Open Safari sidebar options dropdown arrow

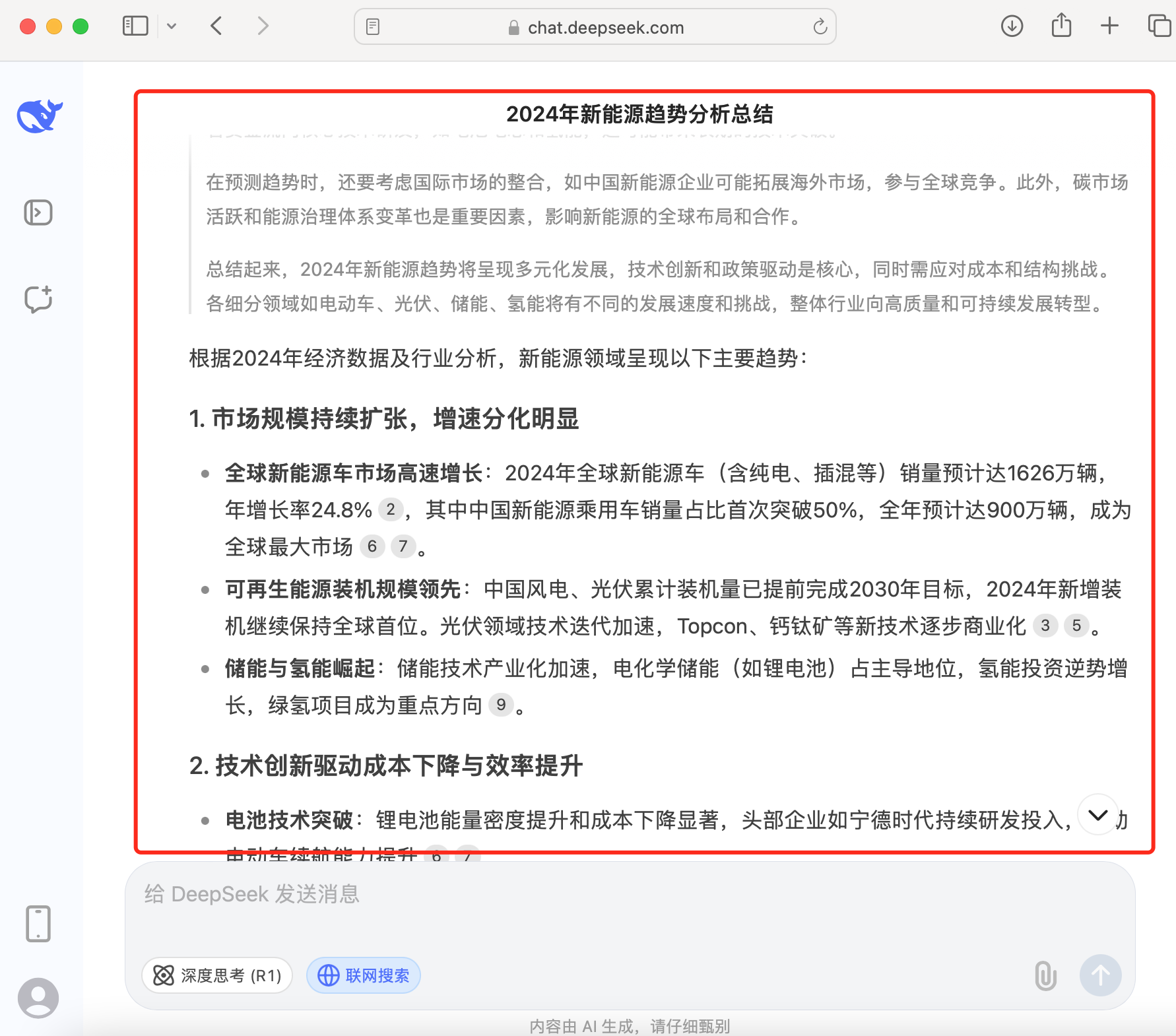pyautogui.click(x=172, y=26)
